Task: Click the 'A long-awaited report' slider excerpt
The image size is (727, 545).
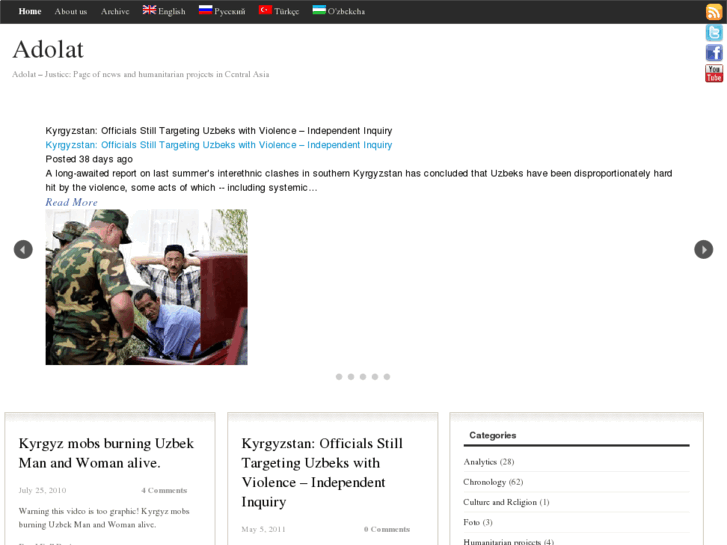Action: (x=359, y=180)
